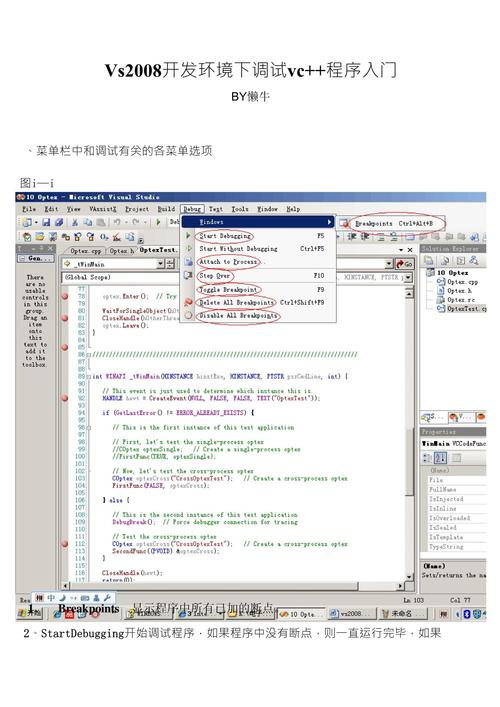Collapse the outlining box at line 96

(89, 427)
